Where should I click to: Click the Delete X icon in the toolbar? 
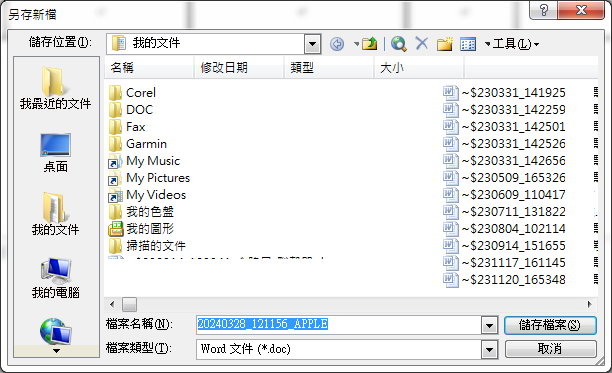(x=422, y=43)
